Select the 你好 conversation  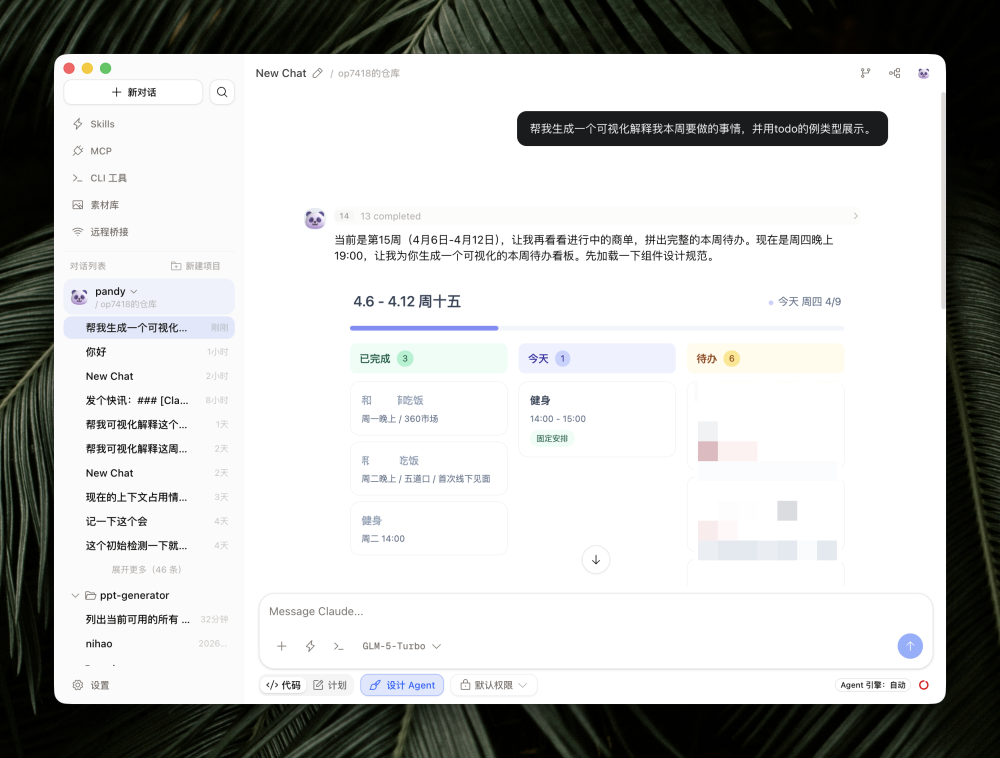pyautogui.click(x=99, y=352)
